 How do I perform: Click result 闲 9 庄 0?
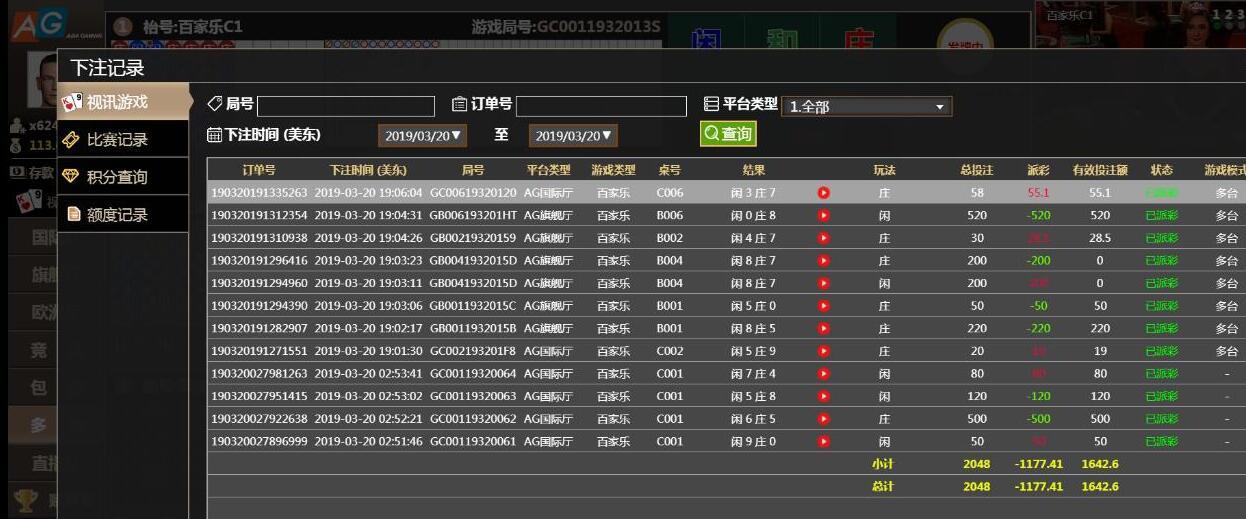753,441
